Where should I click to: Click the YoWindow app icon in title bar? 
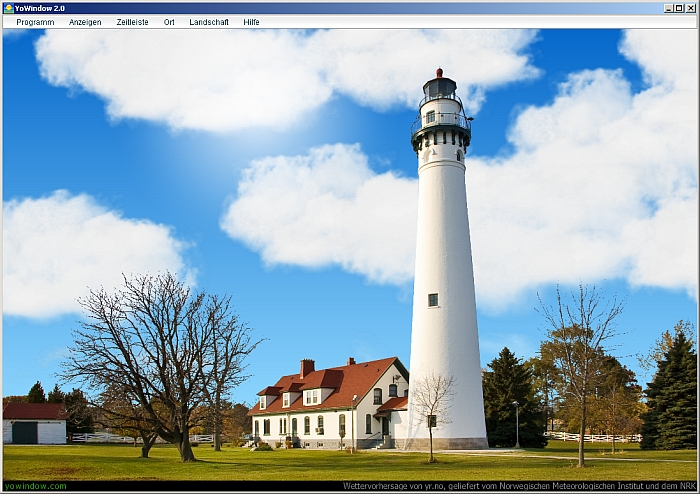(8, 8)
